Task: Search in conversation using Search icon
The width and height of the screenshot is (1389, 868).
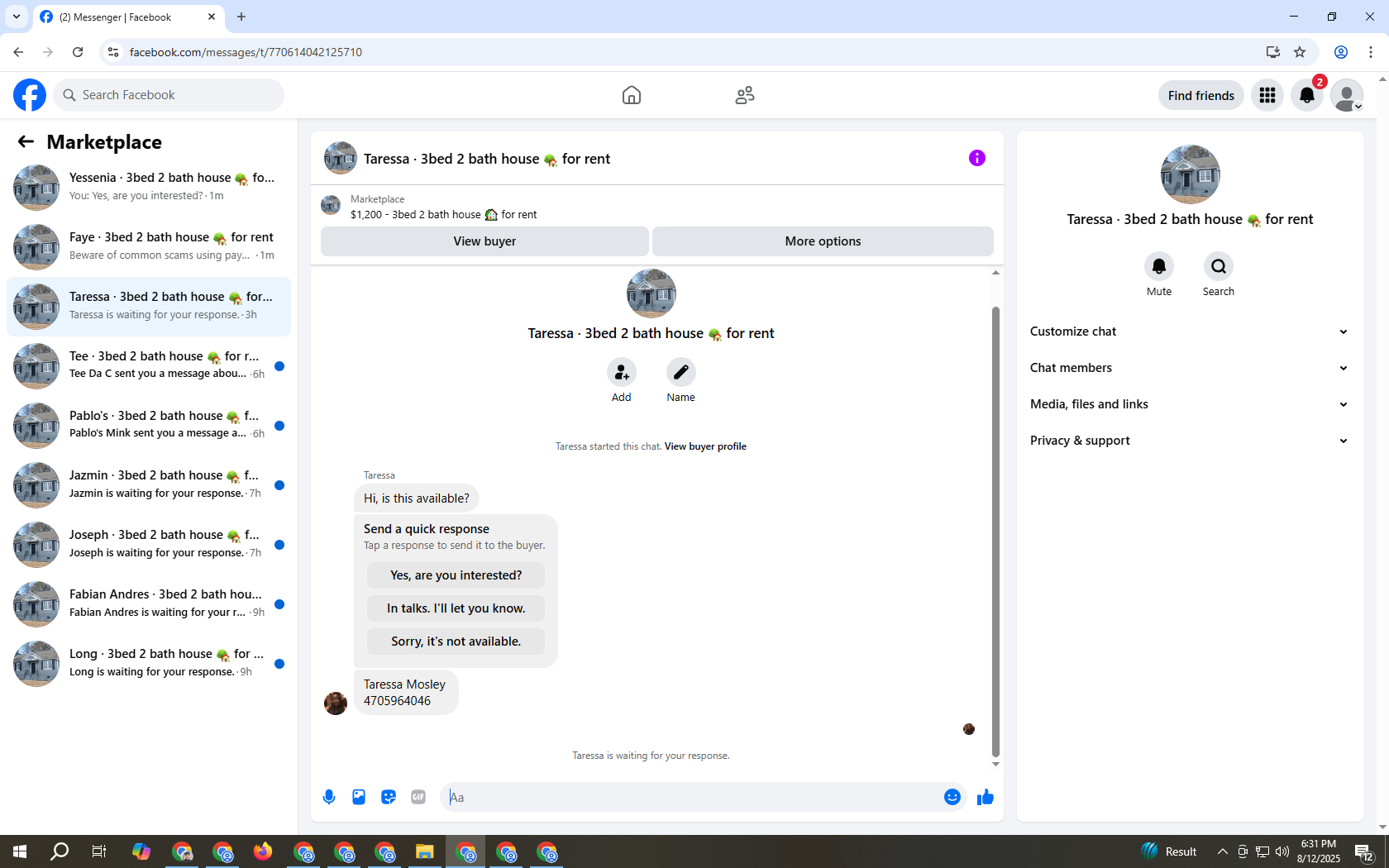Action: click(x=1219, y=266)
